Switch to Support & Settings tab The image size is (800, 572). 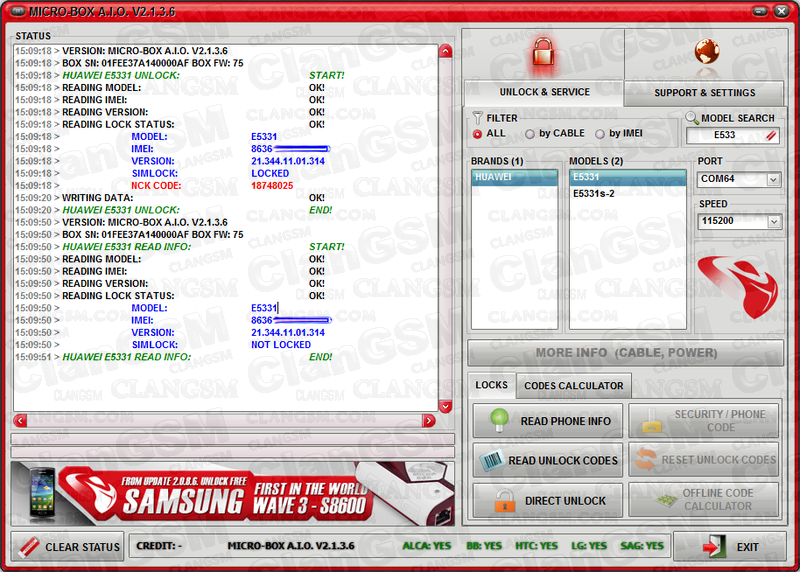pos(705,93)
